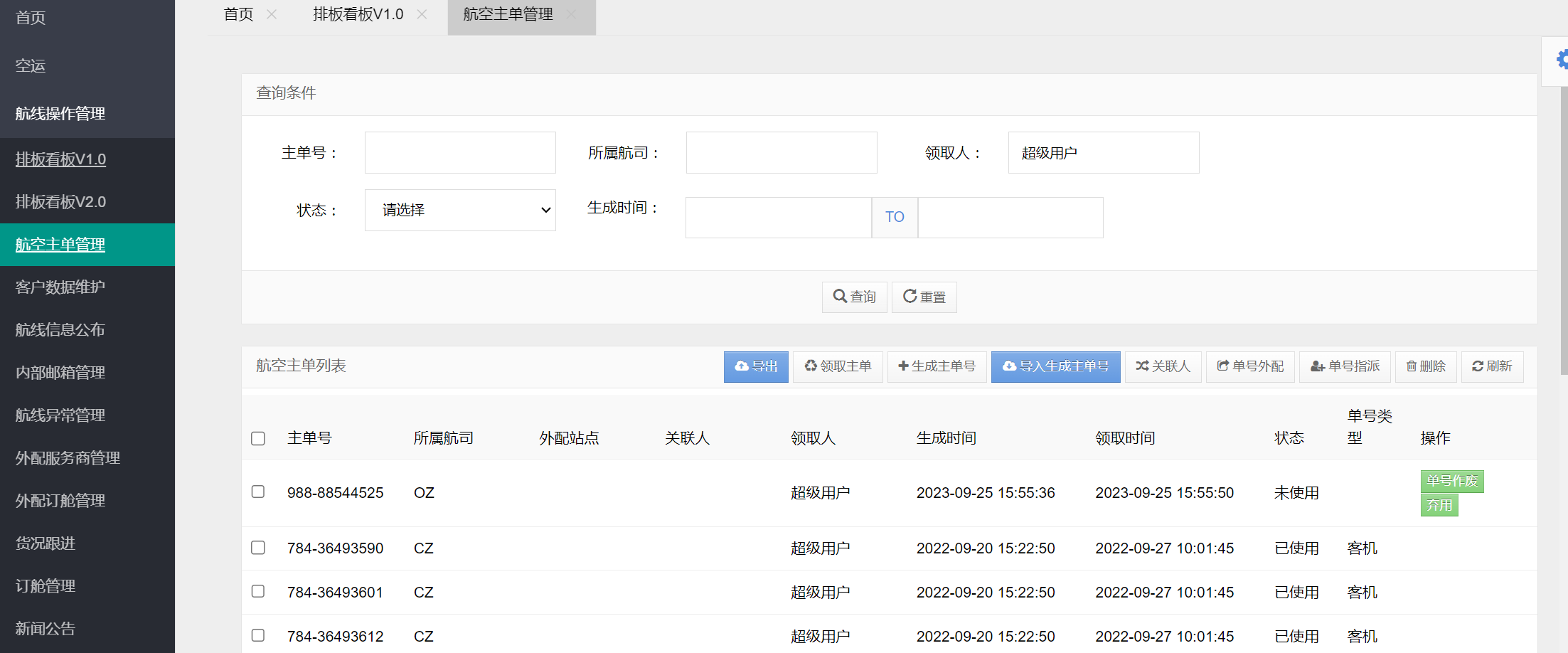Image resolution: width=1568 pixels, height=653 pixels.
Task: Check the row for 784-36493601
Action: pos(258,591)
